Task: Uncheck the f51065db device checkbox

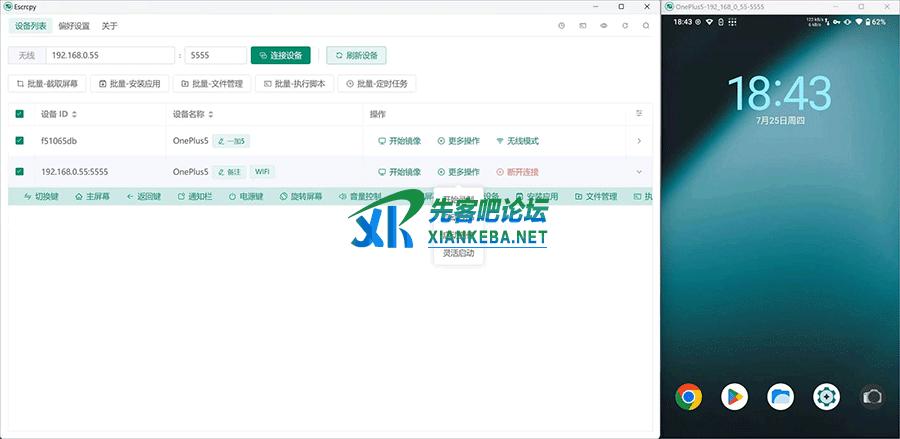Action: coord(20,141)
